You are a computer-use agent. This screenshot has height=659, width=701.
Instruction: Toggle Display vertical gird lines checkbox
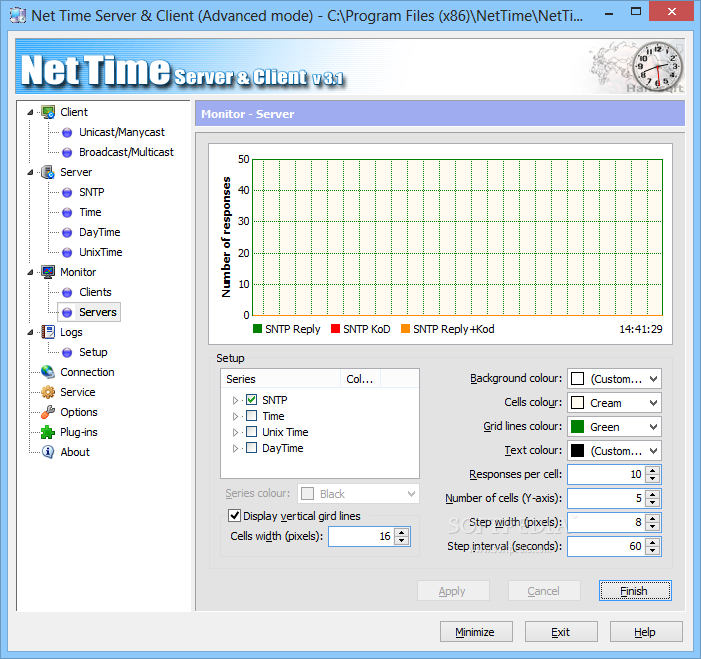click(234, 515)
